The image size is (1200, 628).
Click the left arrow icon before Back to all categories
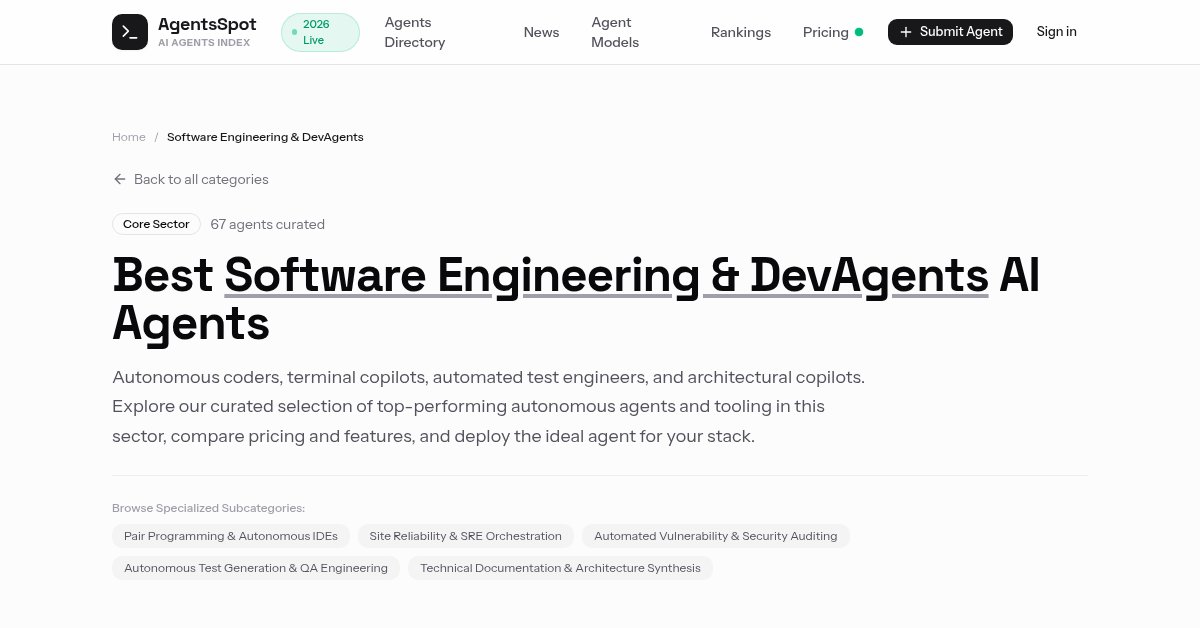120,179
